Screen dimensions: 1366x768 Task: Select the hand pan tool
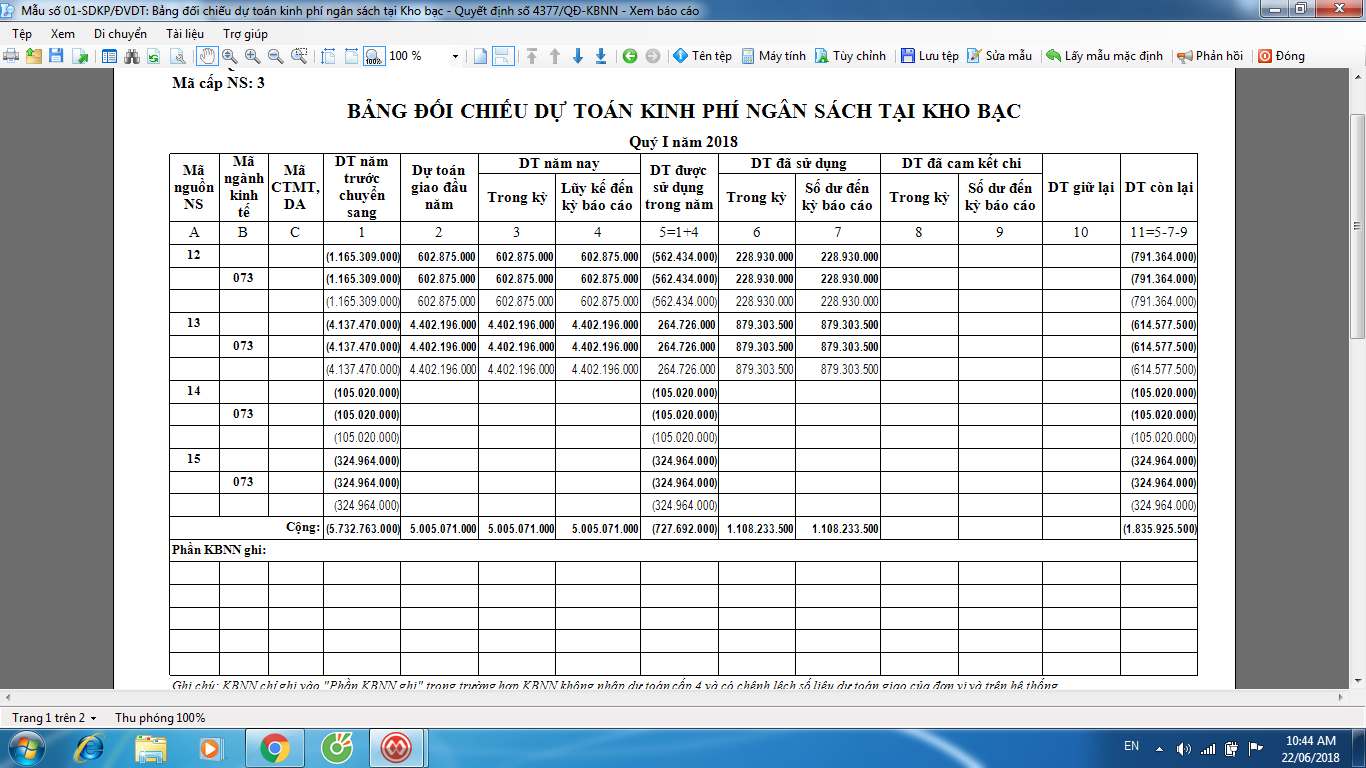click(x=207, y=56)
